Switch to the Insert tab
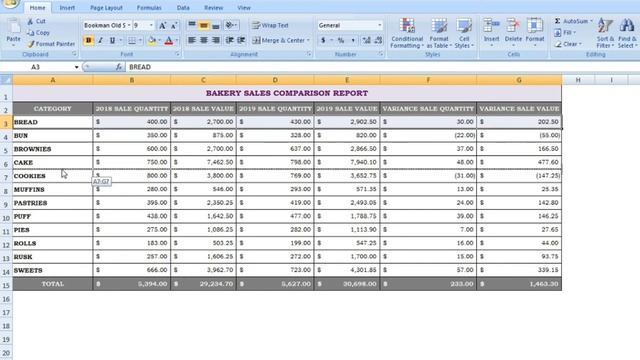The image size is (640, 360). pyautogui.click(x=67, y=8)
